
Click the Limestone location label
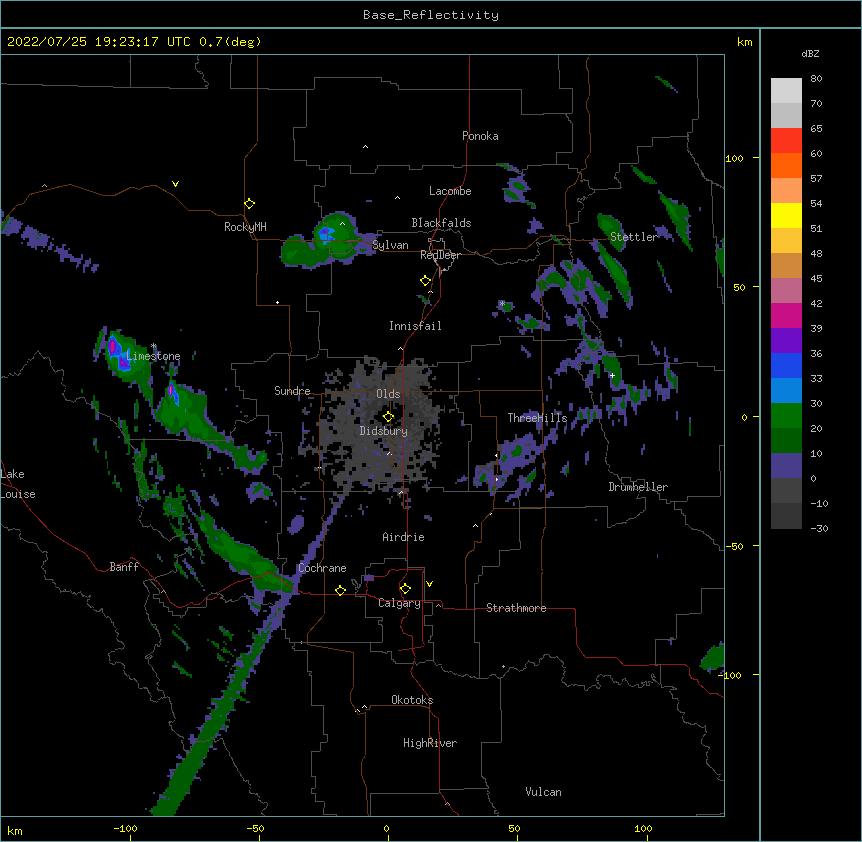[x=153, y=356]
